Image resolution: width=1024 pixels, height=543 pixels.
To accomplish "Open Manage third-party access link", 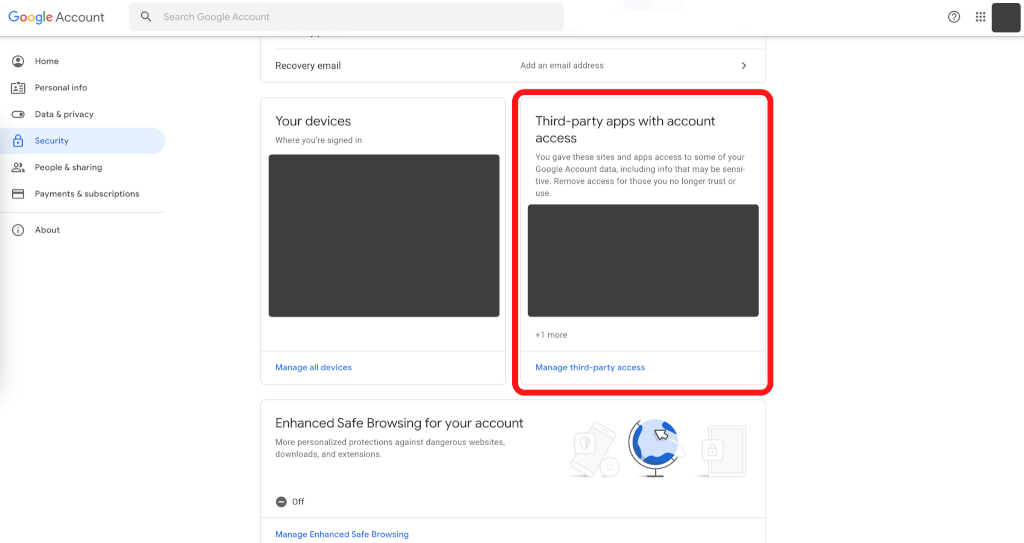I will (x=590, y=367).
